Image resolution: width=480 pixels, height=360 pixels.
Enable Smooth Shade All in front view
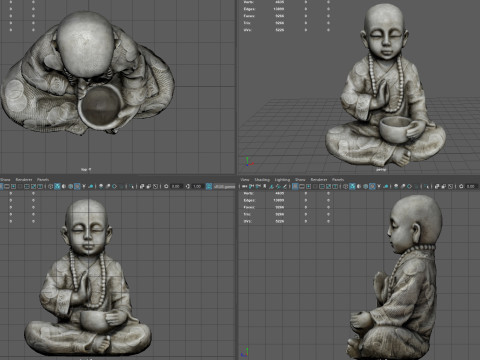click(x=57, y=186)
